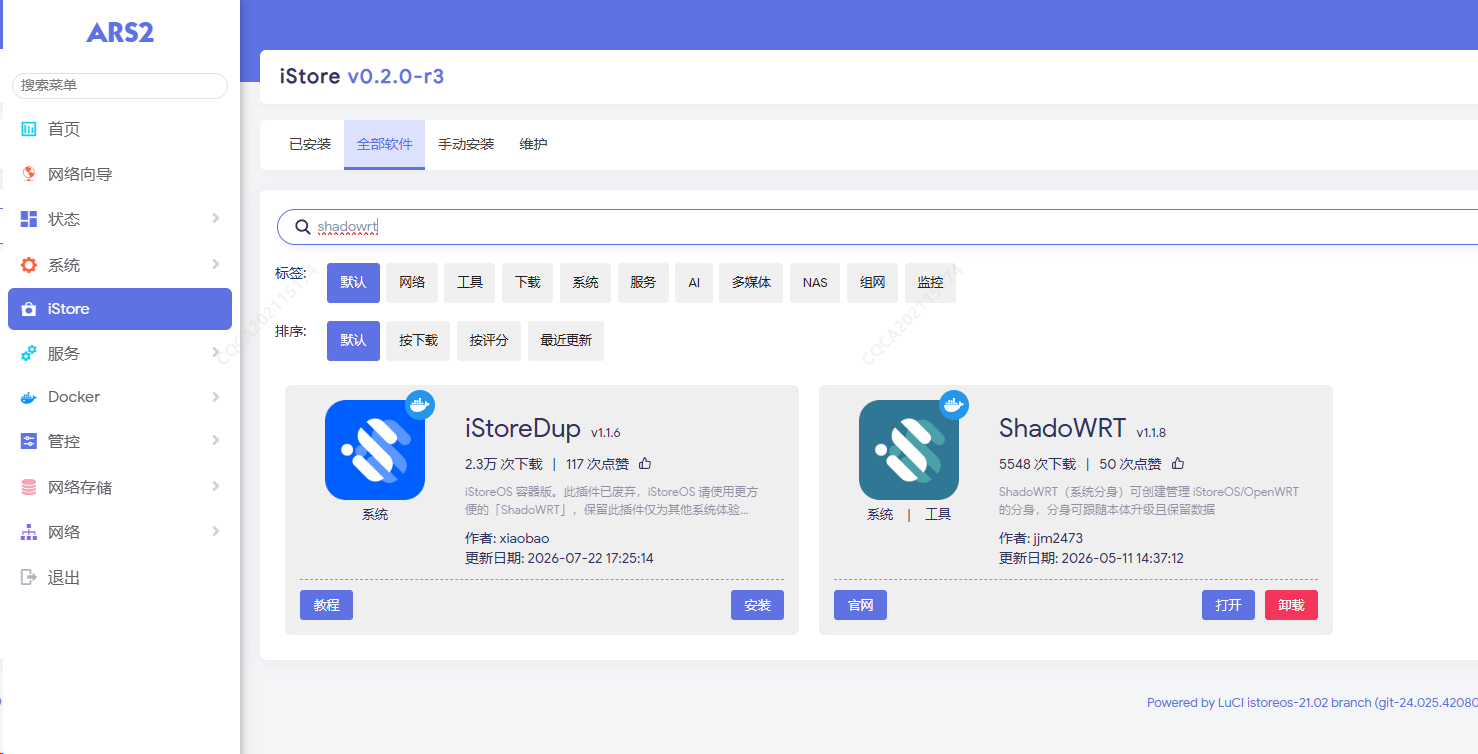Open ShadoWRT 官网 button
The height and width of the screenshot is (754, 1478).
[x=860, y=605]
